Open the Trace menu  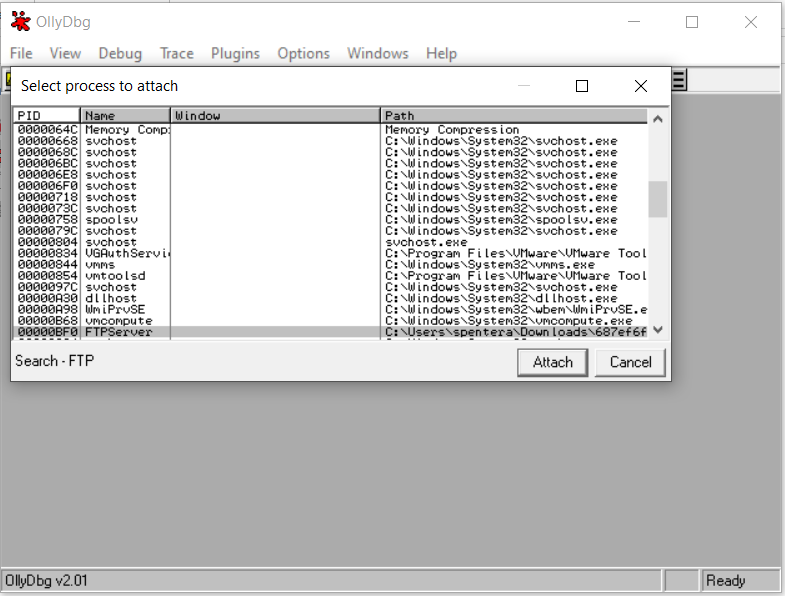177,53
